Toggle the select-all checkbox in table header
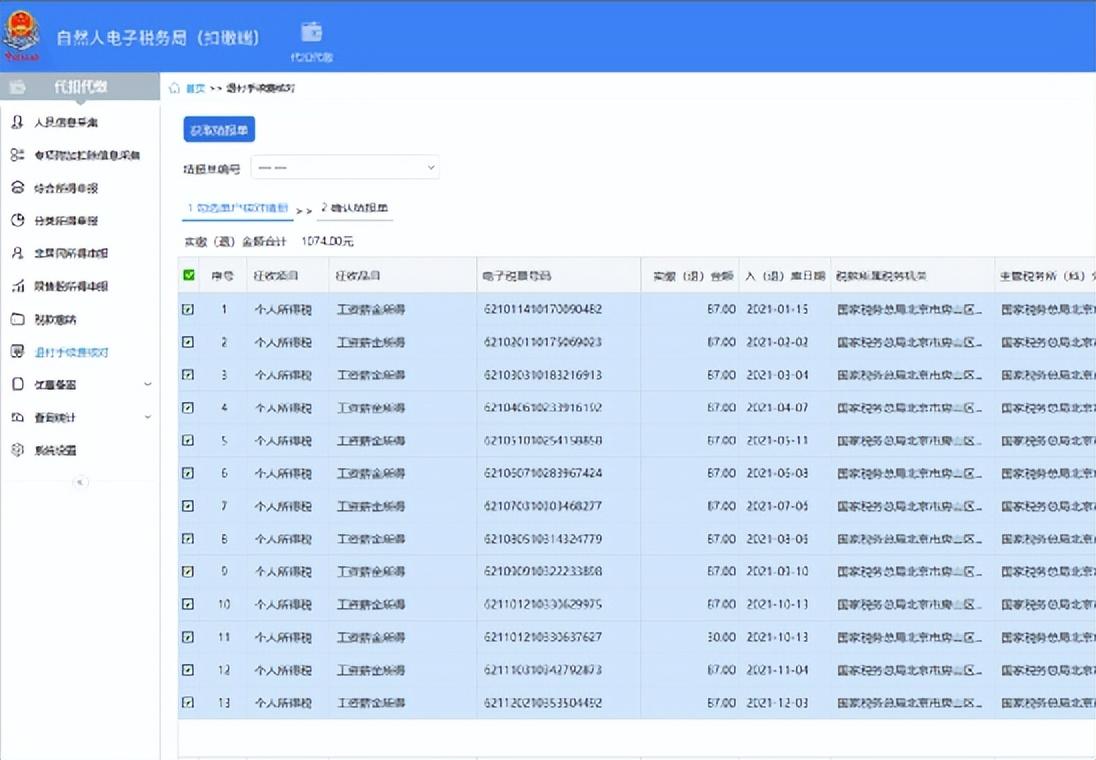The width and height of the screenshot is (1096, 760). [x=189, y=275]
